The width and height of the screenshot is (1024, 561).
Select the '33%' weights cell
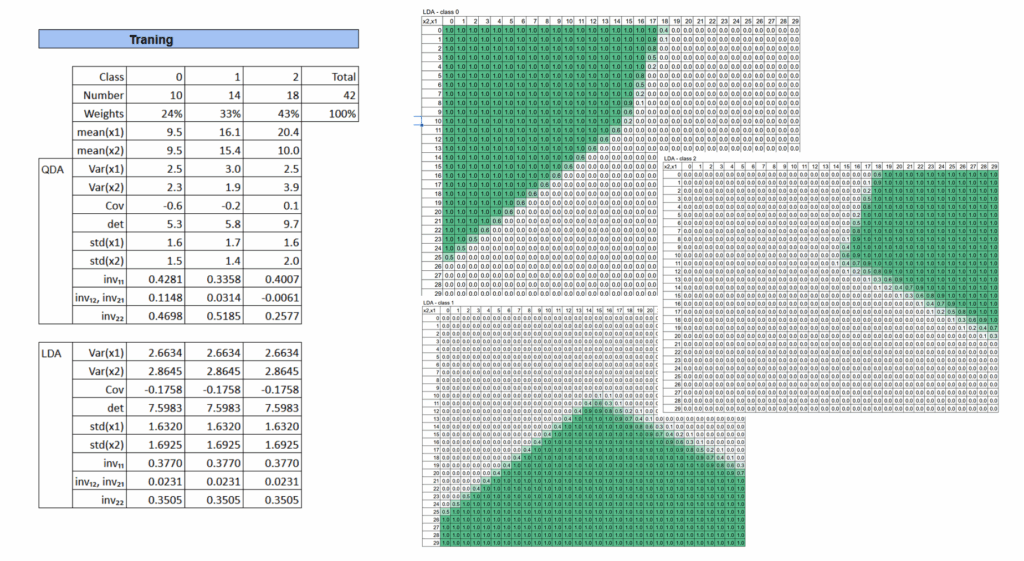214,113
